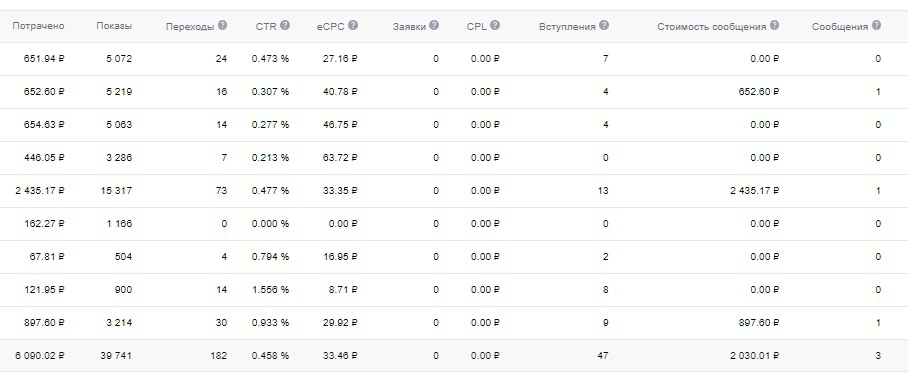Click impressions value 15 317
Screen dimensions: 908x375
coord(116,190)
